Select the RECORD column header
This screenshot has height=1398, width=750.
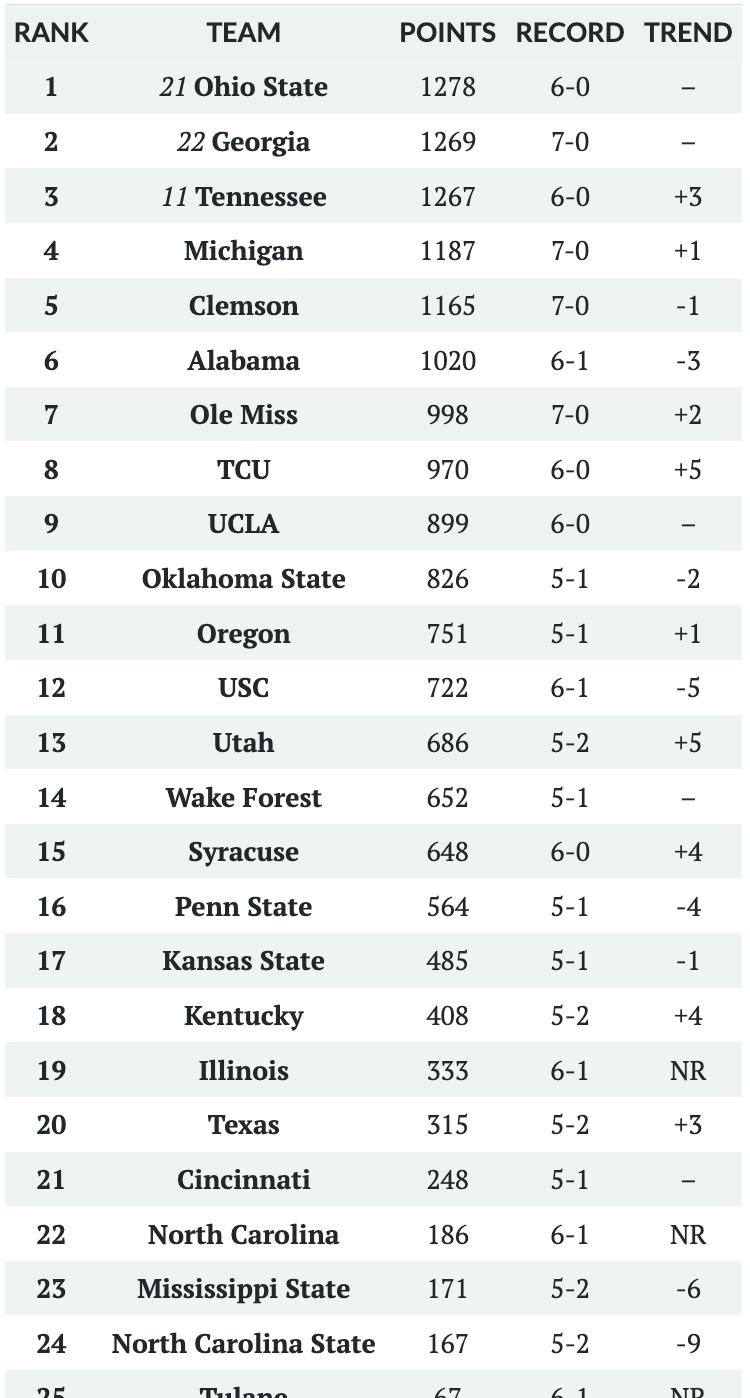click(x=569, y=33)
